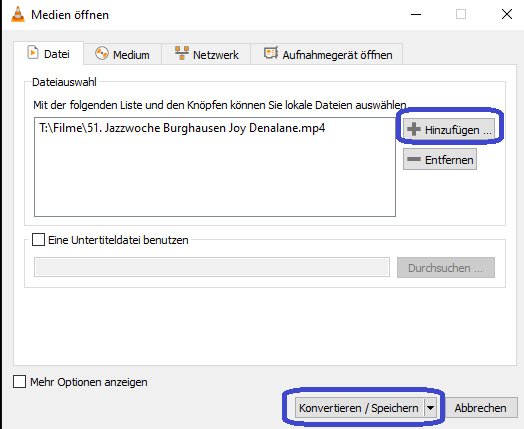Click the VLC cone icon in title bar
The width and height of the screenshot is (524, 429).
pyautogui.click(x=18, y=14)
